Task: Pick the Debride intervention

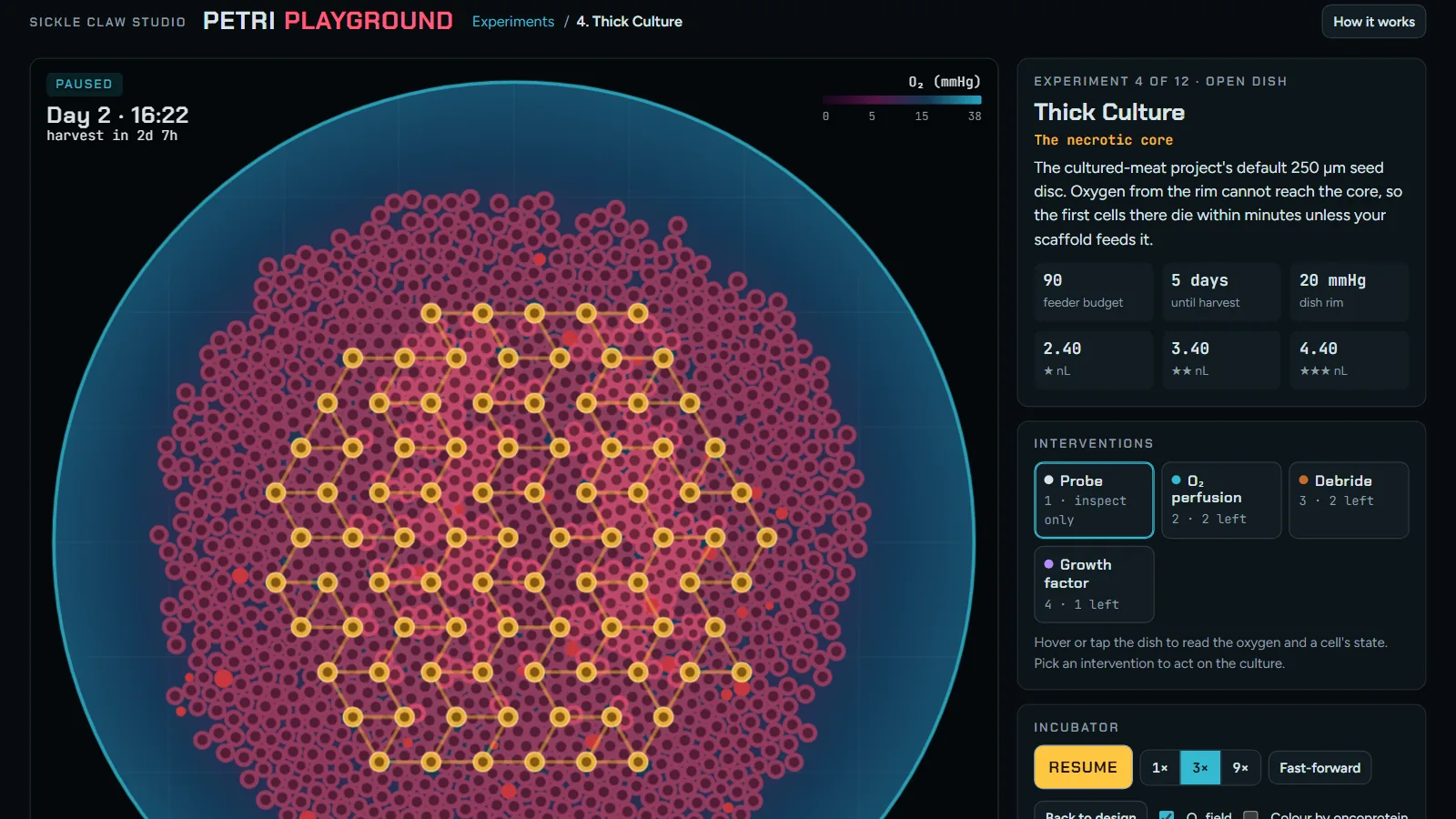Action: pyautogui.click(x=1349, y=500)
